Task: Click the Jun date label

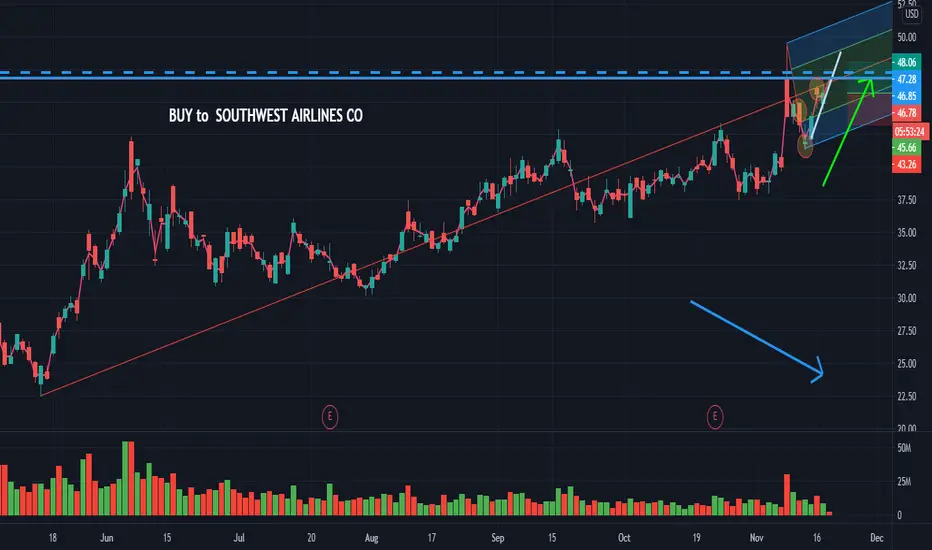Action: (106, 538)
